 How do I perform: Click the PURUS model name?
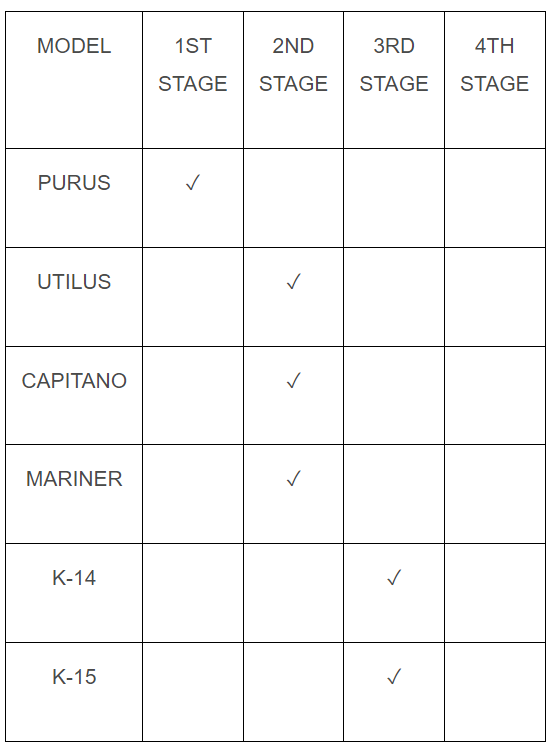74,183
